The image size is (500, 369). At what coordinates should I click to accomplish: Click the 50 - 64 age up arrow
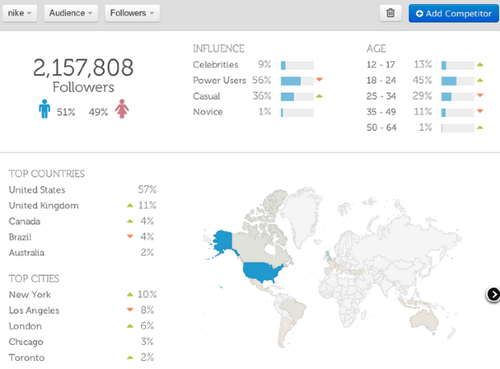[480, 127]
